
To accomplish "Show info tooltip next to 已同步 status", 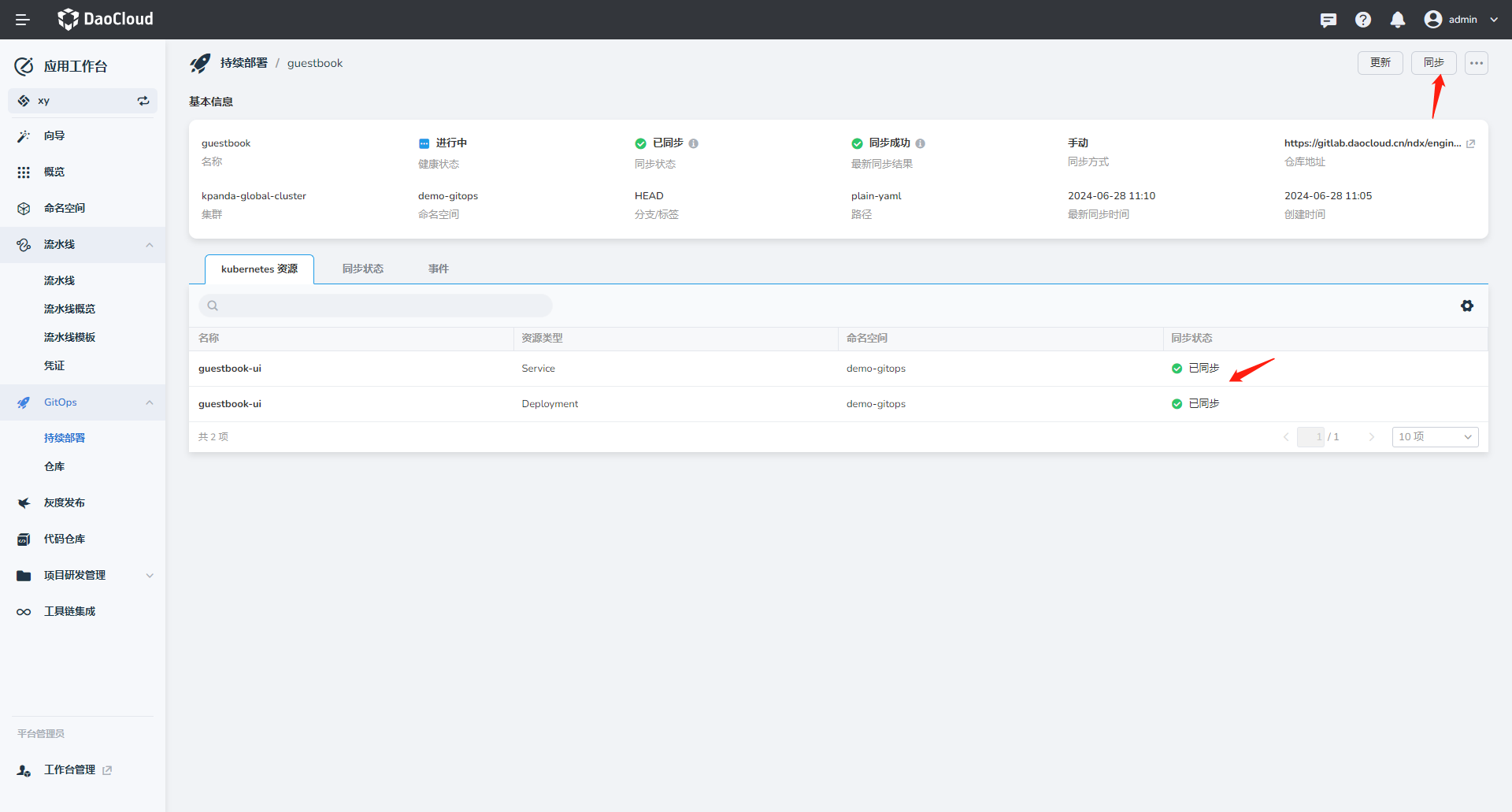I will point(694,143).
